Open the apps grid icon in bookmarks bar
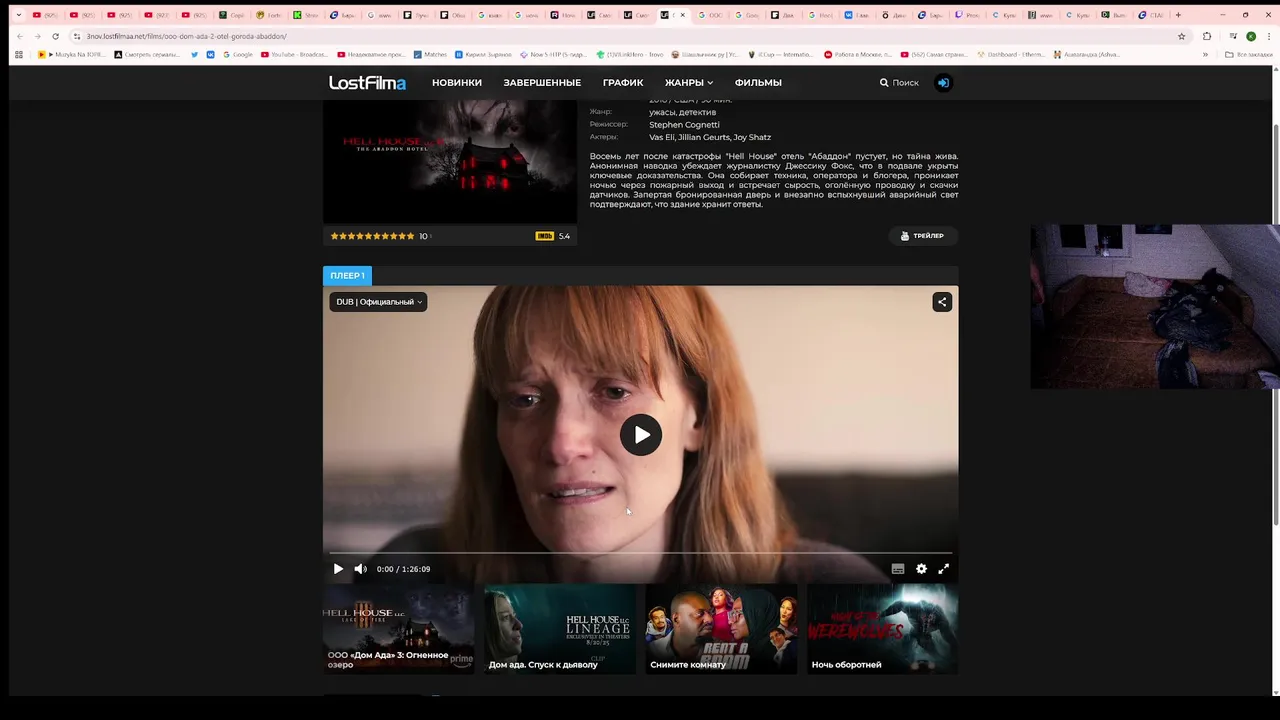Viewport: 1280px width, 720px height. tap(18, 54)
